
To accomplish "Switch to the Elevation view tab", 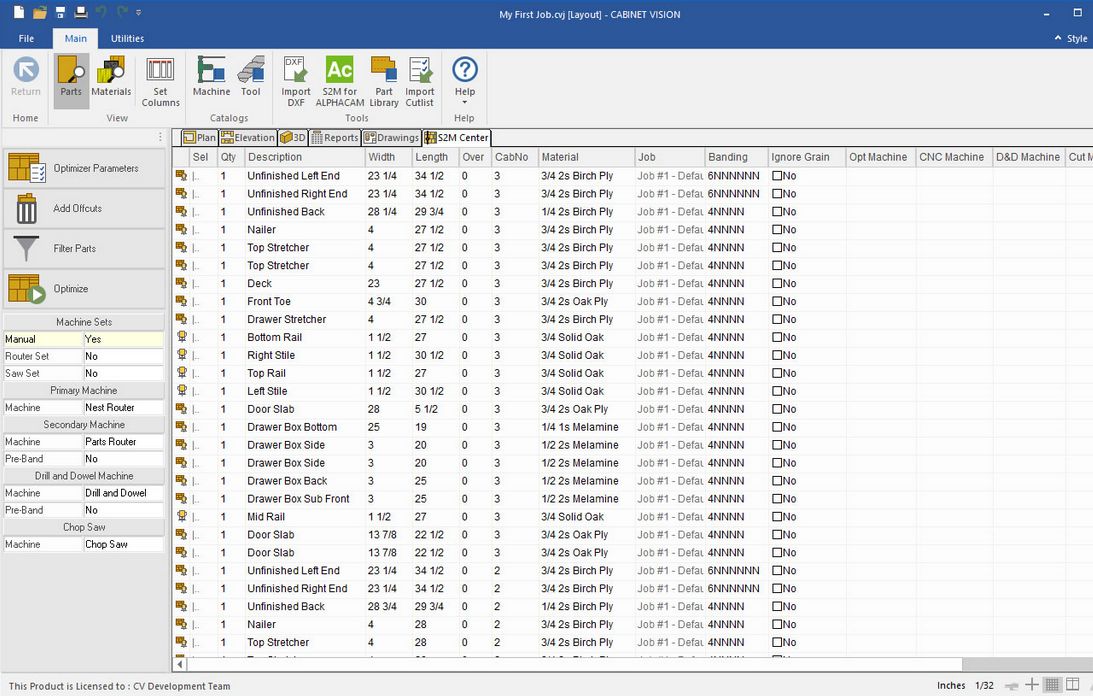I will 248,138.
